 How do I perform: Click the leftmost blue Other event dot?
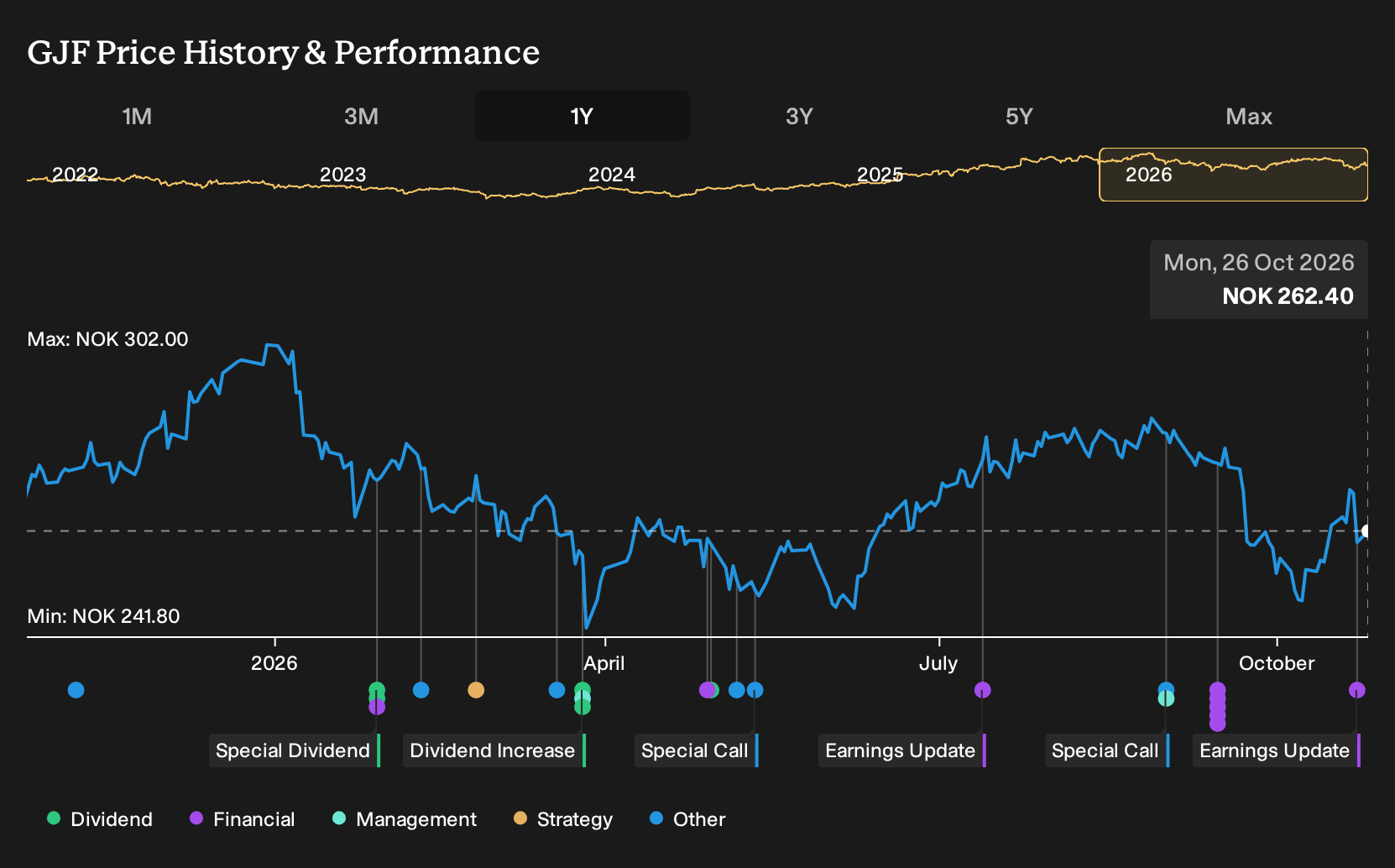pos(76,690)
